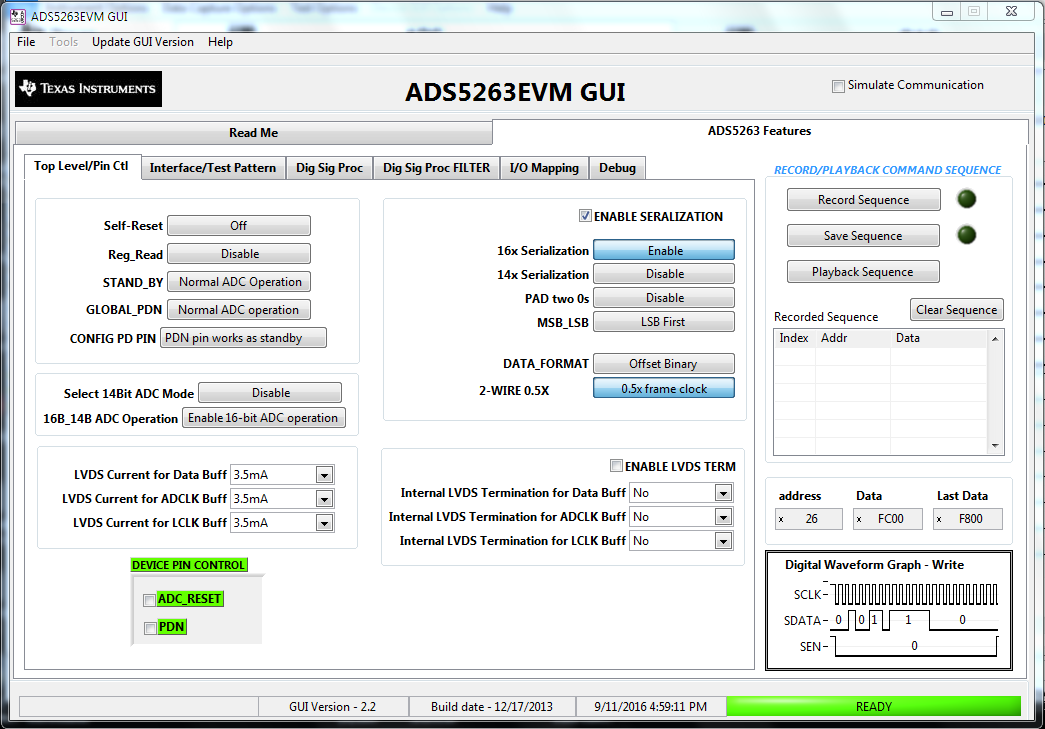The height and width of the screenshot is (729, 1045).
Task: Click the Save Sequence button
Action: [863, 236]
